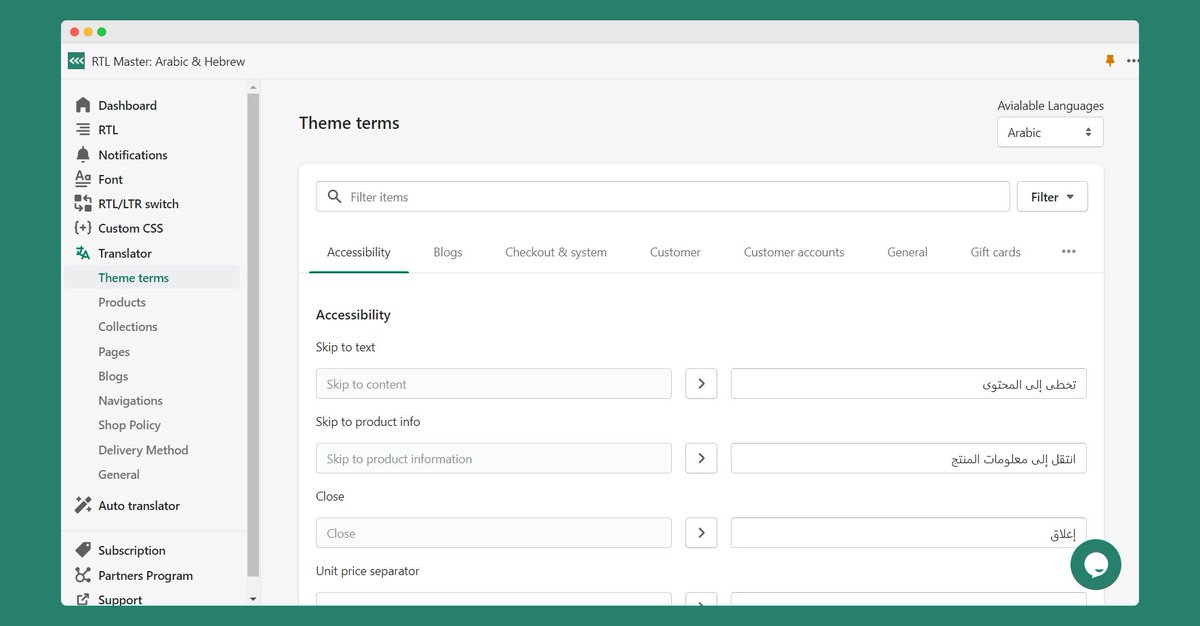Open the chat bubble widget

pyautogui.click(x=1095, y=565)
